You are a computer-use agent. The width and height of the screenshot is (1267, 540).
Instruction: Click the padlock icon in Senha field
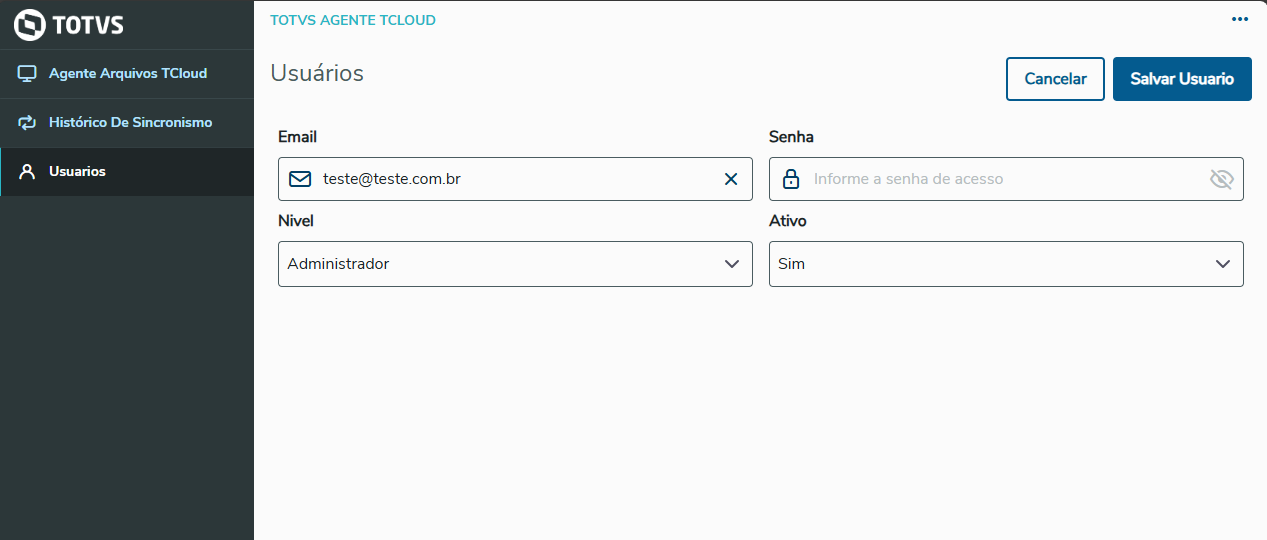click(x=791, y=179)
